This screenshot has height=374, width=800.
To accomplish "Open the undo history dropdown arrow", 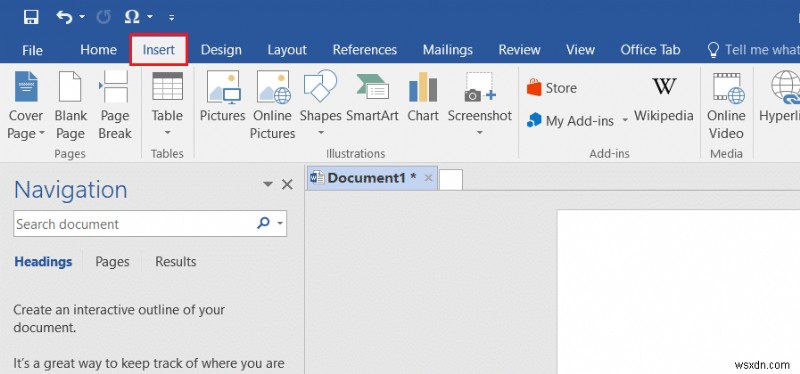I will pos(82,17).
